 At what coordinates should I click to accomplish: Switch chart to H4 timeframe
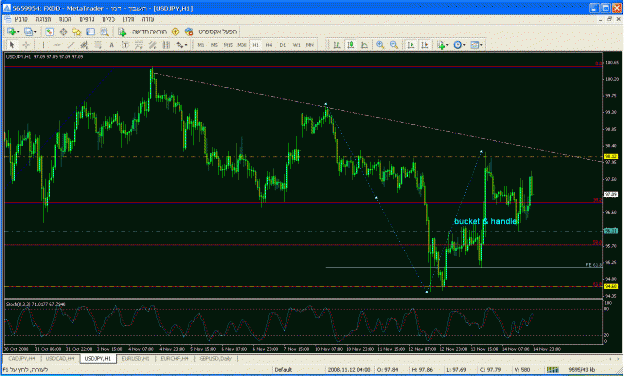pos(269,45)
